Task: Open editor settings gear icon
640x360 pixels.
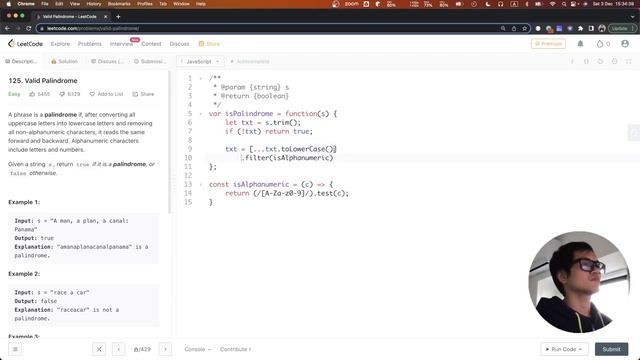Action: tap(614, 61)
